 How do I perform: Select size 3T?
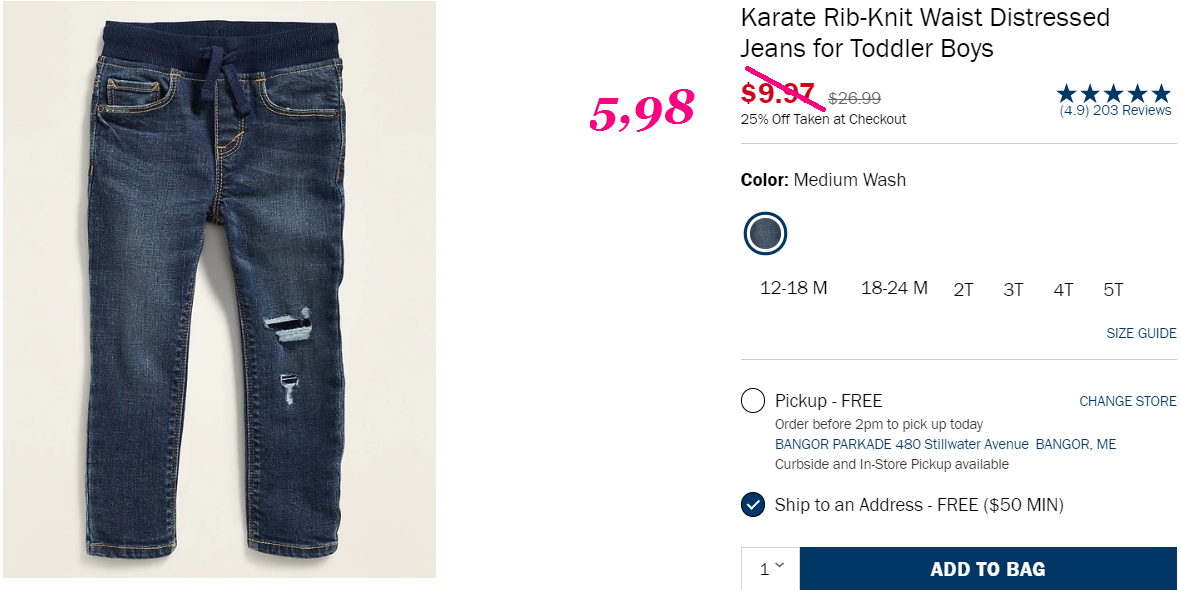1013,290
